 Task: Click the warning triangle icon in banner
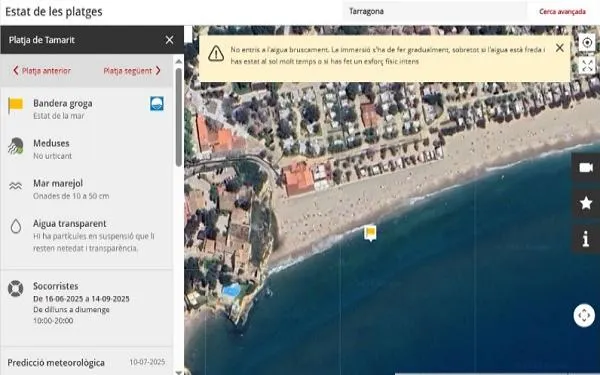point(216,54)
